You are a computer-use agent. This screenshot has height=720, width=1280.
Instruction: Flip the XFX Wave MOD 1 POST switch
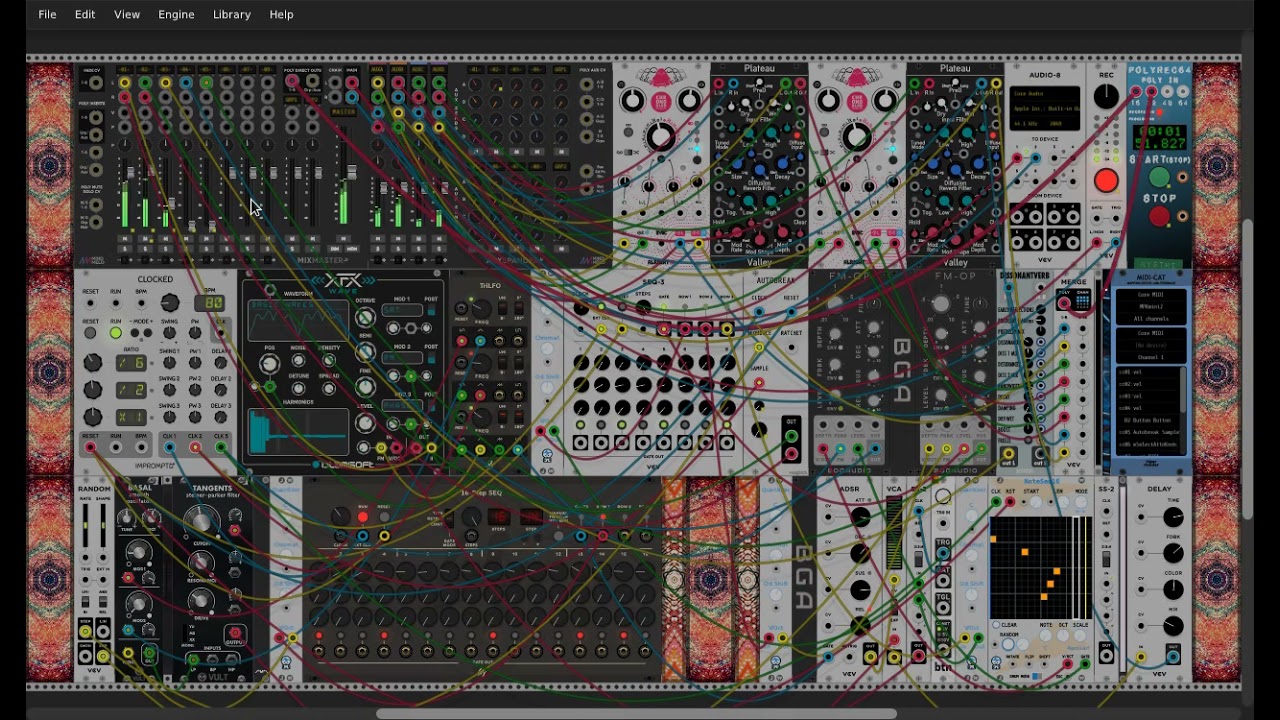pos(431,310)
